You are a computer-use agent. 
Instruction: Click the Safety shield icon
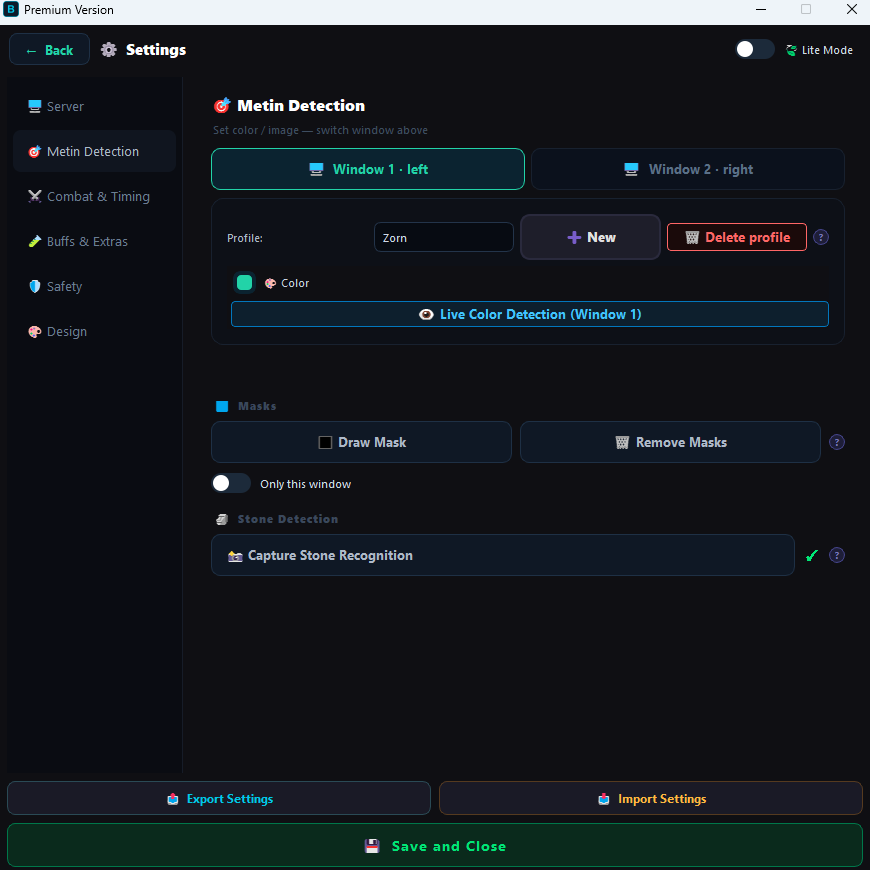click(x=35, y=286)
